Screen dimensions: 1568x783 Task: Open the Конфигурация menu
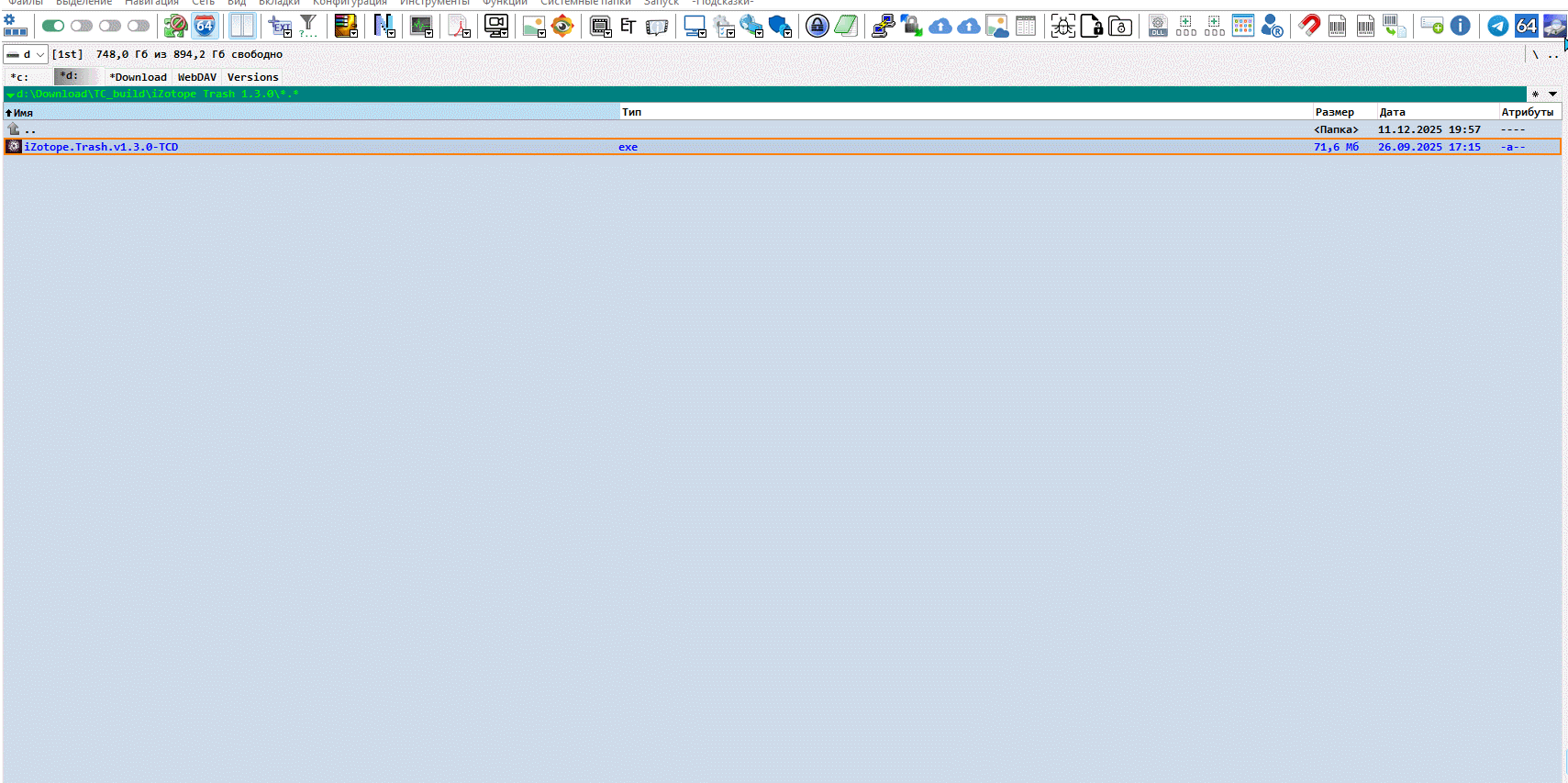[x=350, y=4]
